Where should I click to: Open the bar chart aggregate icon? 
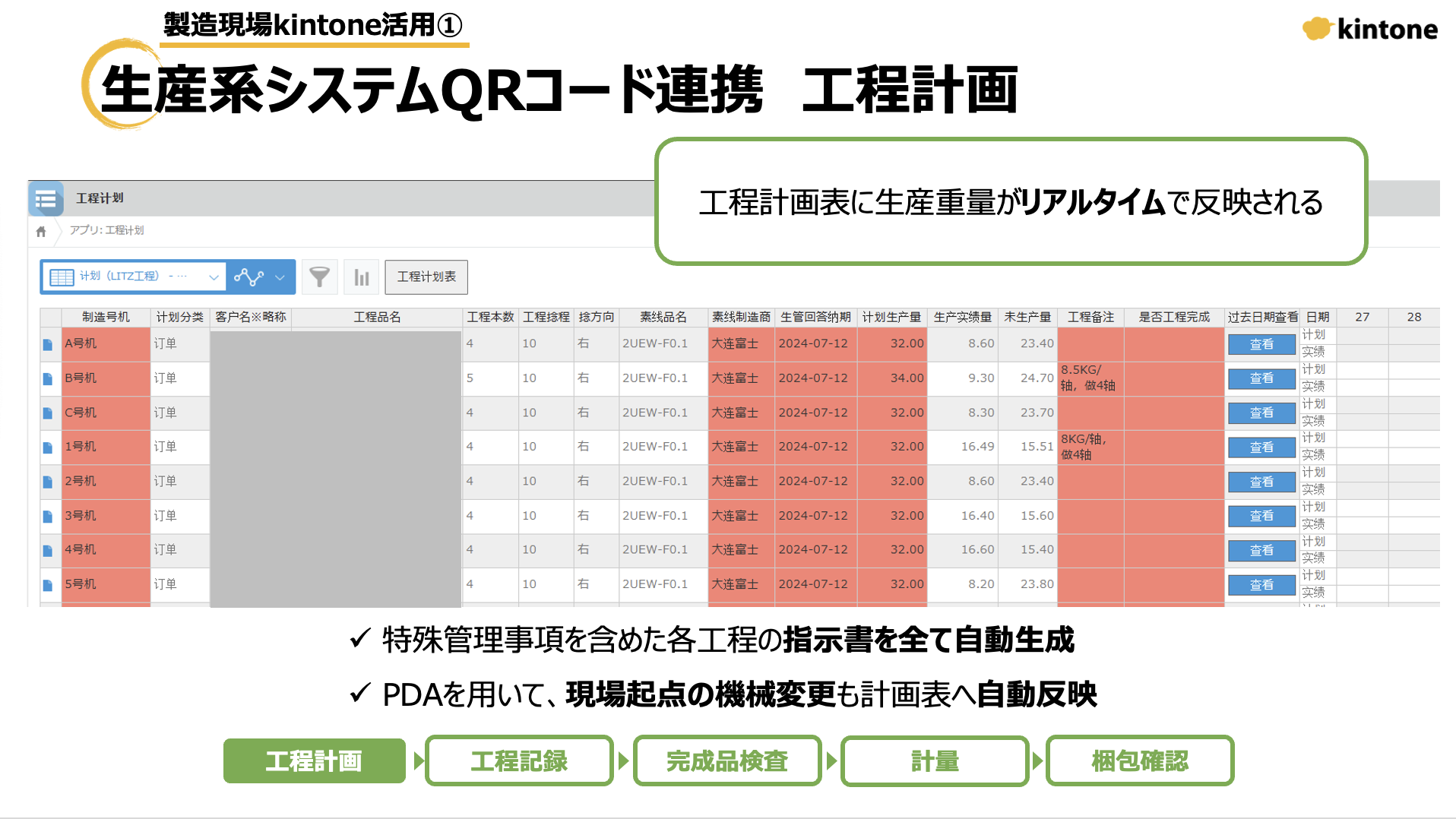pyautogui.click(x=362, y=277)
